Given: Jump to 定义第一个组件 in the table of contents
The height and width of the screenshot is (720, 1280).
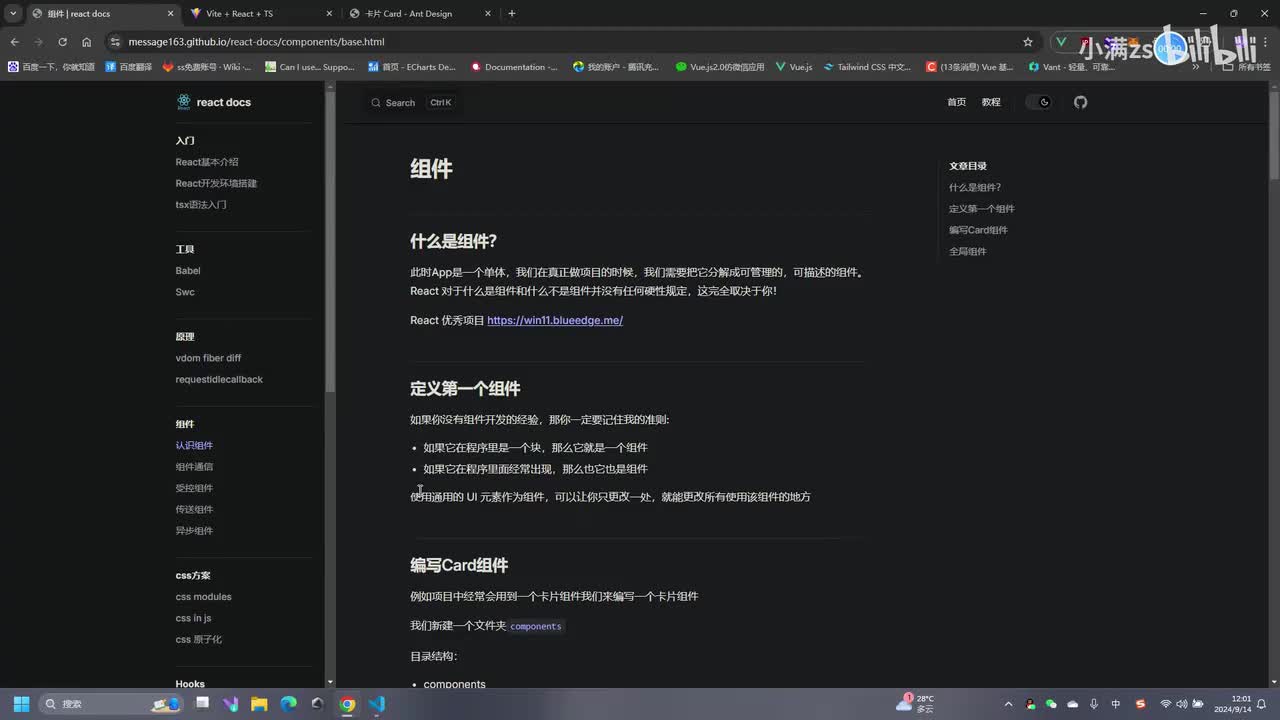Looking at the screenshot, I should [981, 209].
